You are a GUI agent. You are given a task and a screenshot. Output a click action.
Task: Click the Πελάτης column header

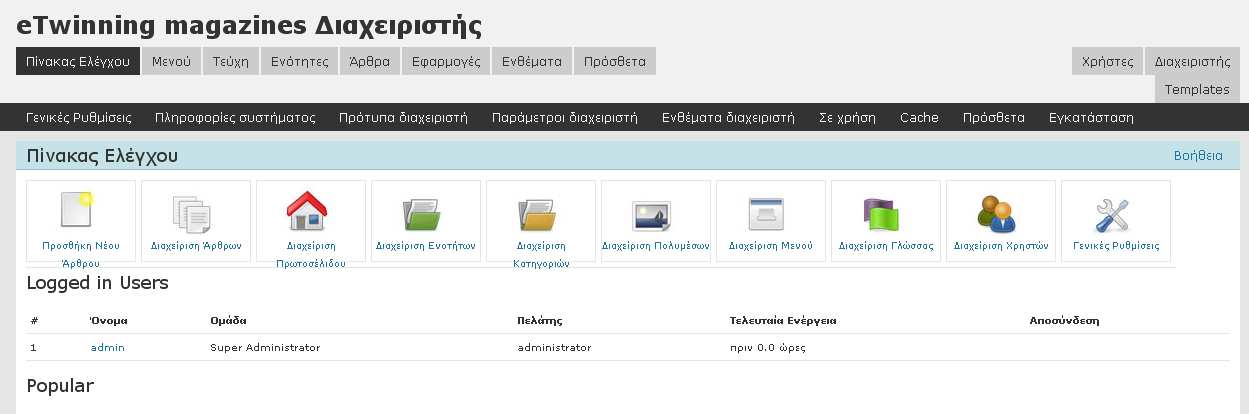point(540,321)
